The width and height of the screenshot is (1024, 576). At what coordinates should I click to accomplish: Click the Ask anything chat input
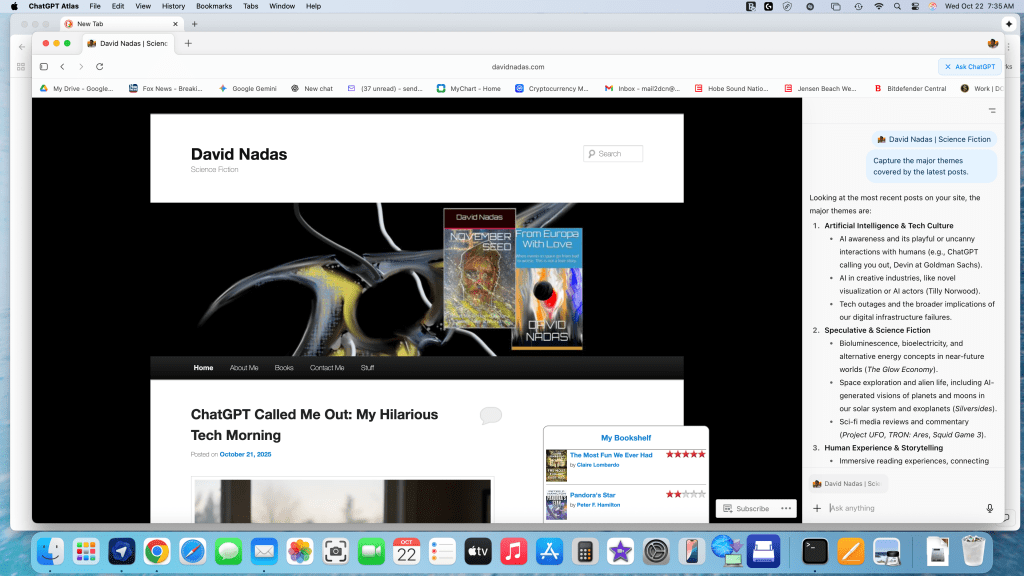click(900, 508)
